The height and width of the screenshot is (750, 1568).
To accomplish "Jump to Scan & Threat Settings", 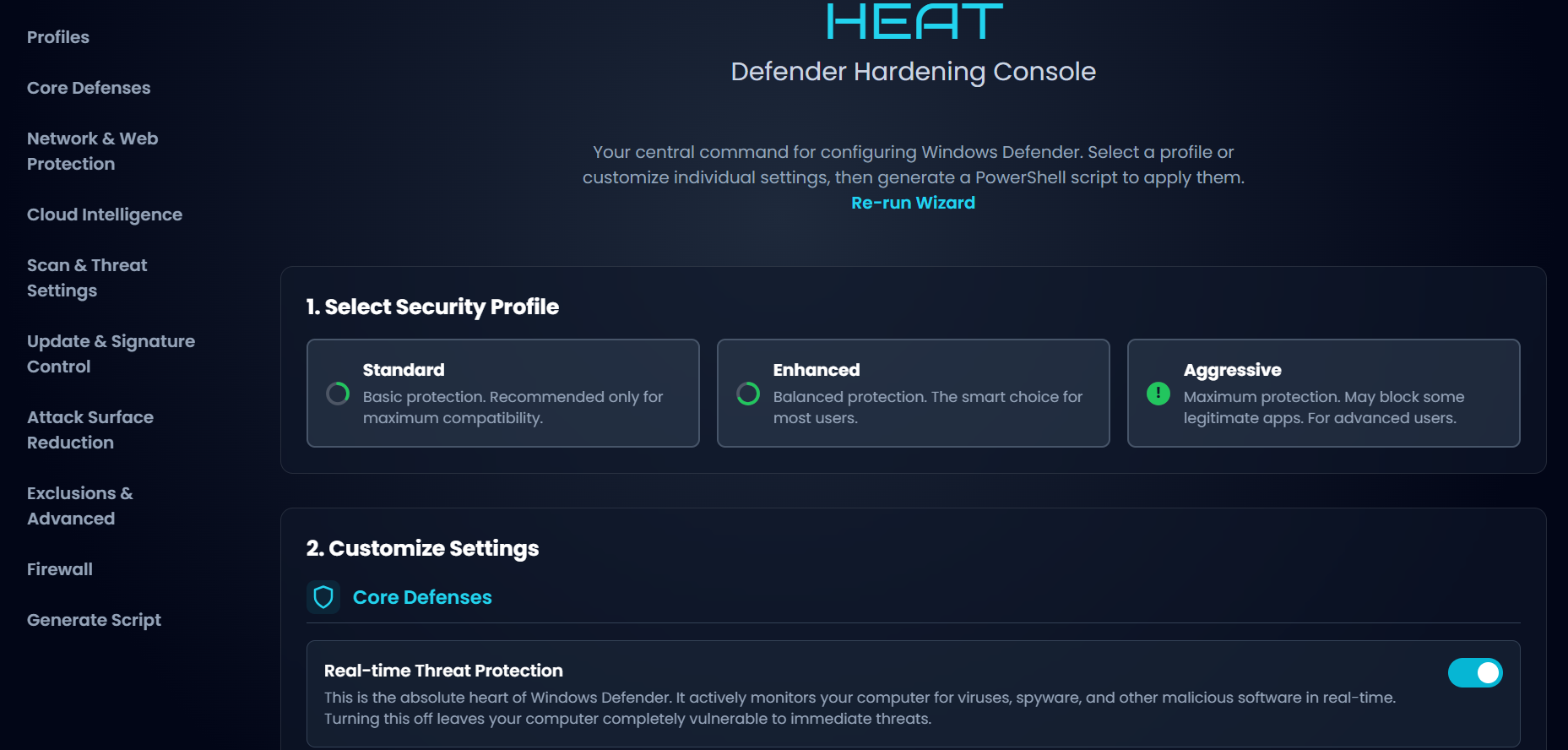I will [x=87, y=278].
